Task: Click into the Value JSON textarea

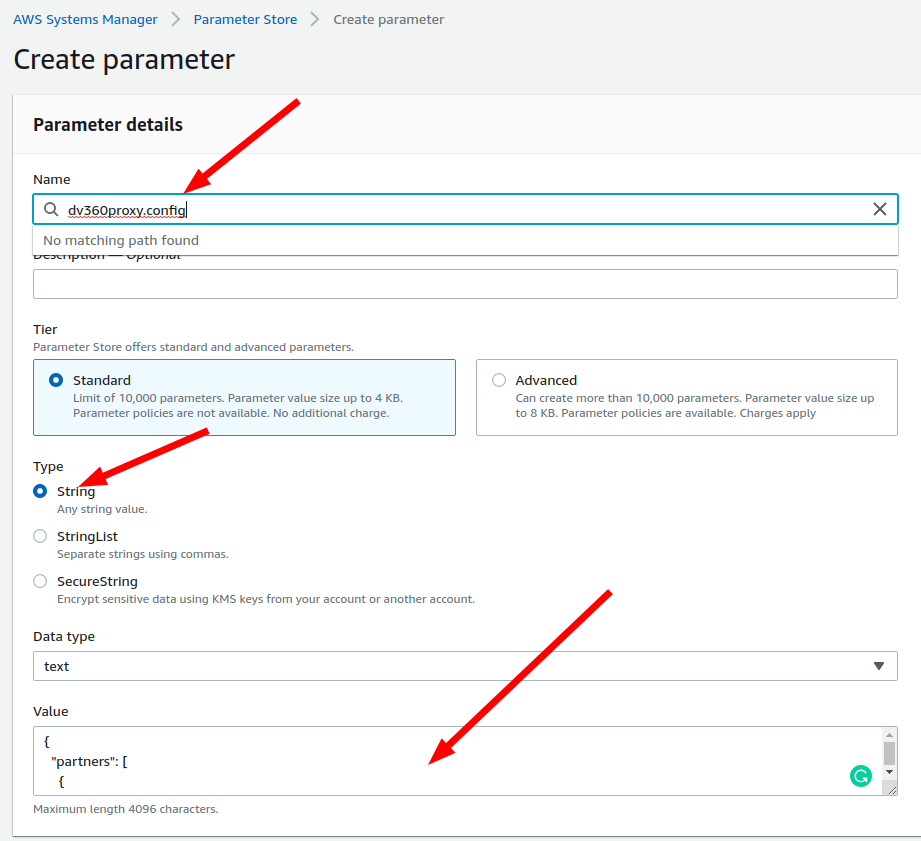Action: coord(458,761)
